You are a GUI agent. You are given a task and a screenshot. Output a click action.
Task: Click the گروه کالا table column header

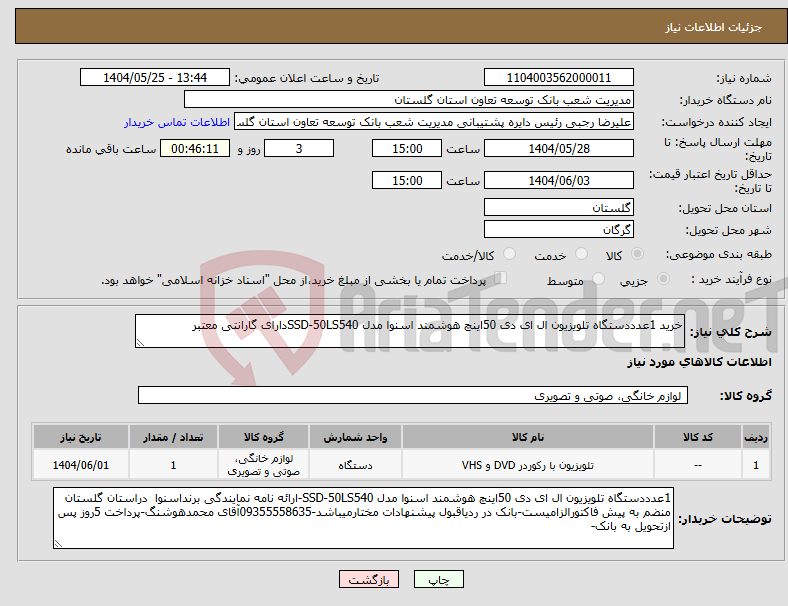(263, 437)
